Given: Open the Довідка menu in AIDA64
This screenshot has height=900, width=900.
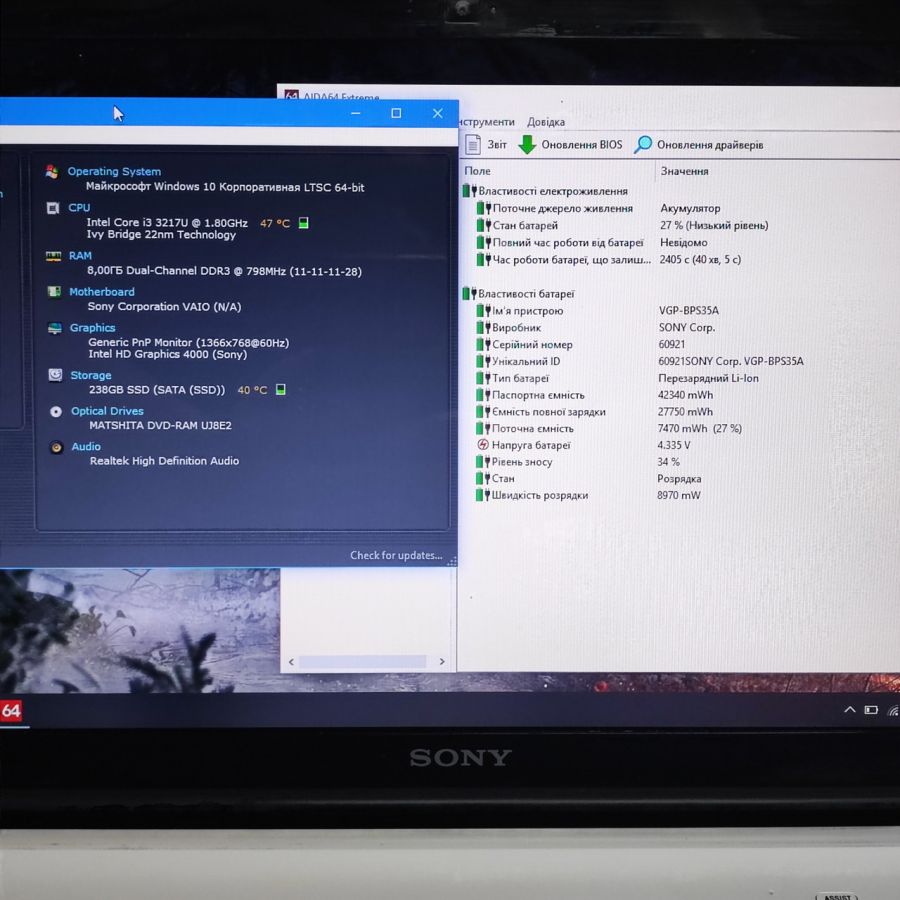Looking at the screenshot, I should tap(546, 122).
